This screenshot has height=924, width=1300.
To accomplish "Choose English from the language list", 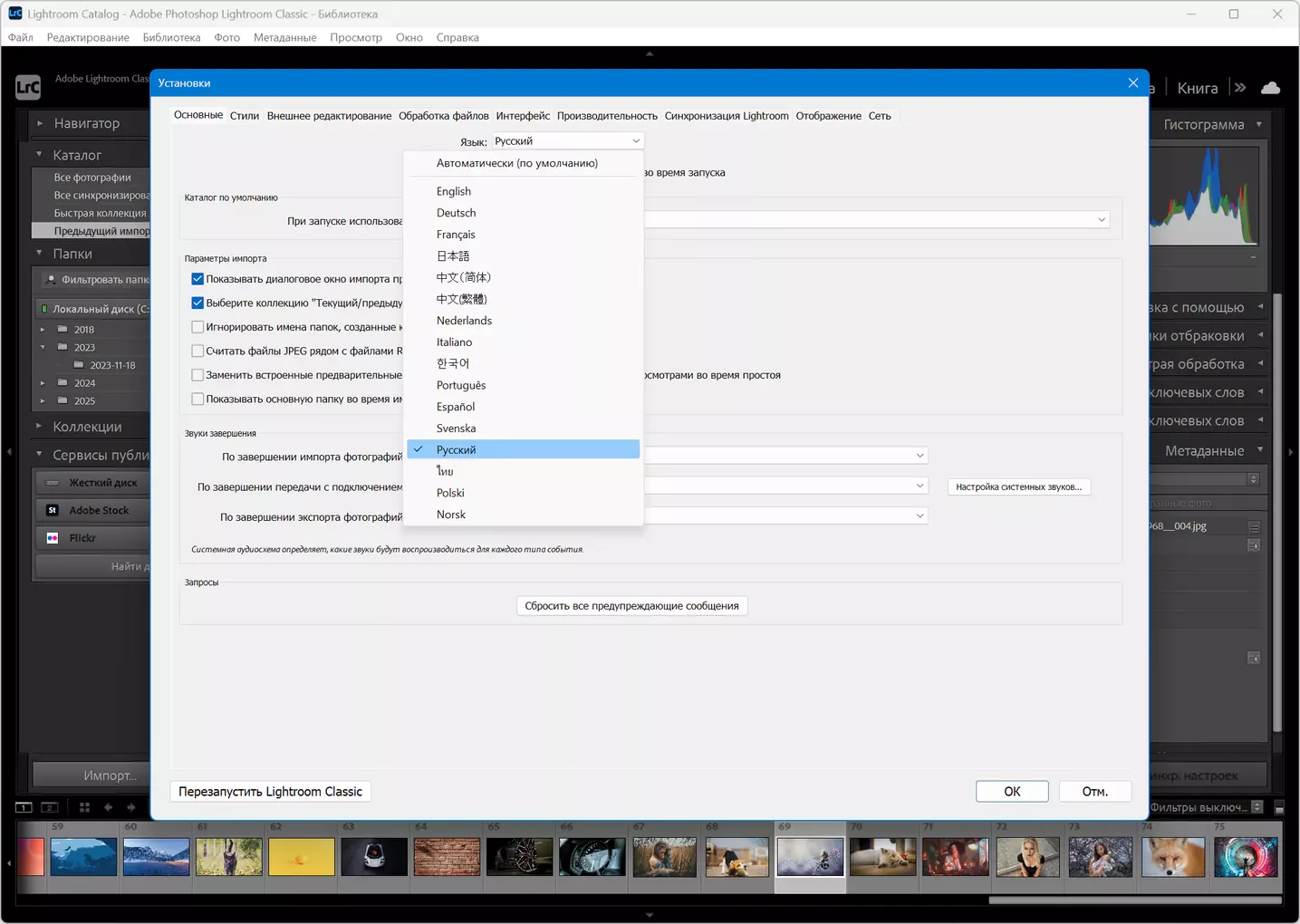I will (x=454, y=191).
